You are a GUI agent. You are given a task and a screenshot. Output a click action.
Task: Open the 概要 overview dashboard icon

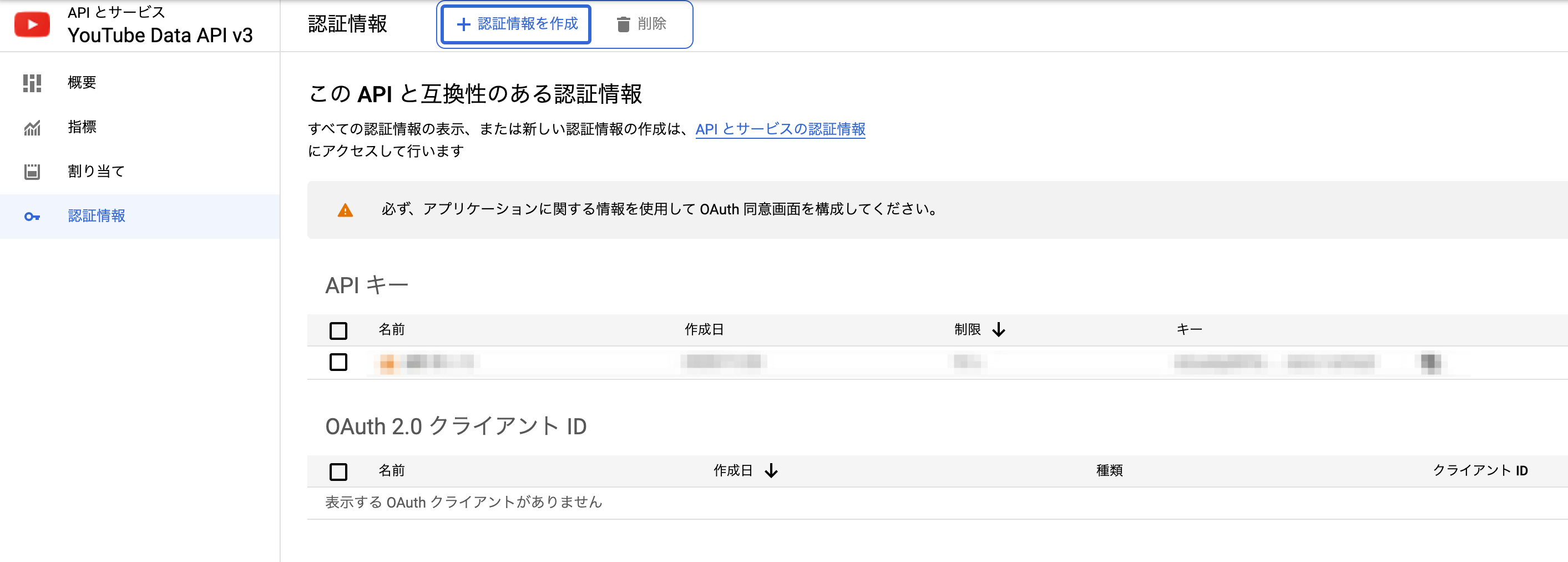pyautogui.click(x=32, y=83)
